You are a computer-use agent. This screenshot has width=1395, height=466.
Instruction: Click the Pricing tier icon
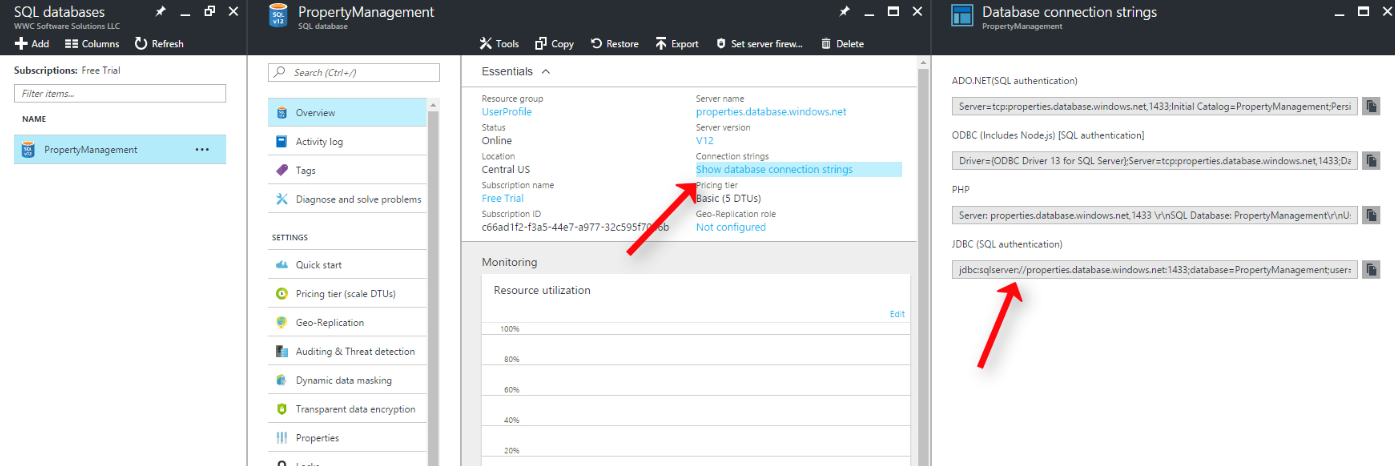click(x=282, y=294)
